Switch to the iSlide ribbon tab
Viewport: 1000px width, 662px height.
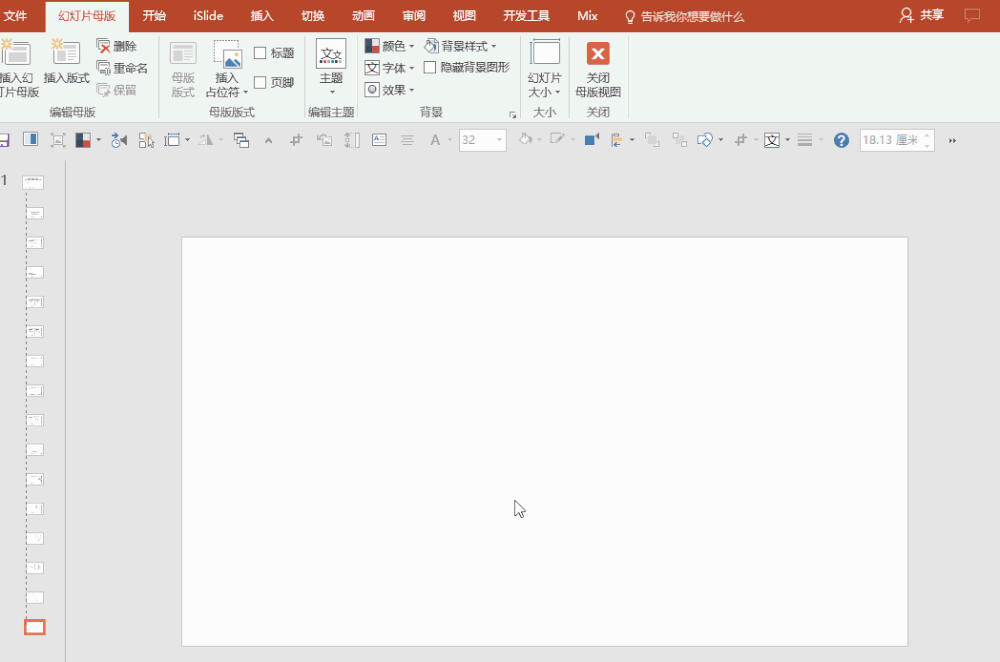[x=208, y=16]
